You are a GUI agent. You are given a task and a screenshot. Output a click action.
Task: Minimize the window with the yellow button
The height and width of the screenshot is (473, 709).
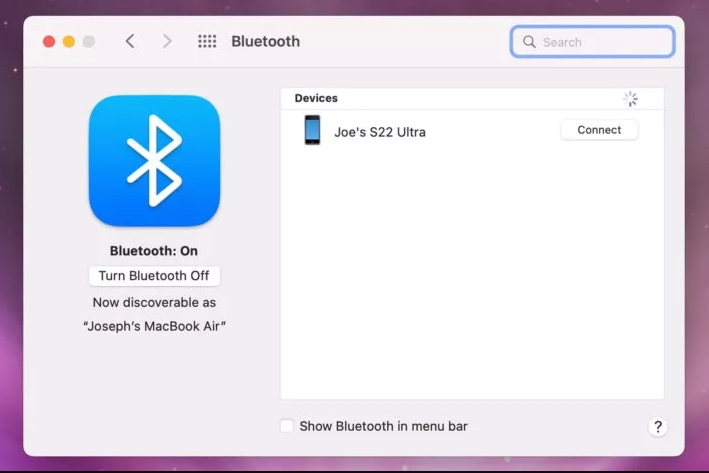[69, 42]
